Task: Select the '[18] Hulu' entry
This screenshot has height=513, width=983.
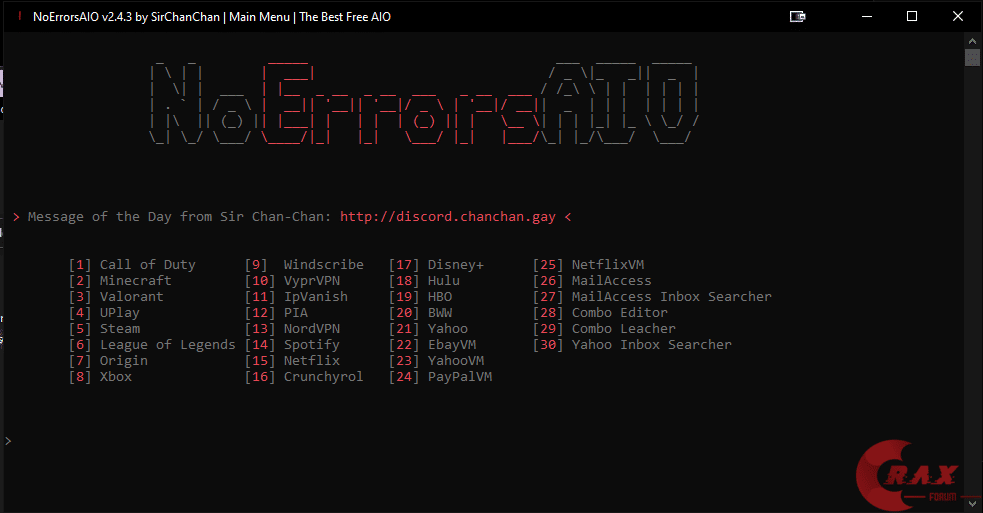Action: pyautogui.click(x=424, y=280)
